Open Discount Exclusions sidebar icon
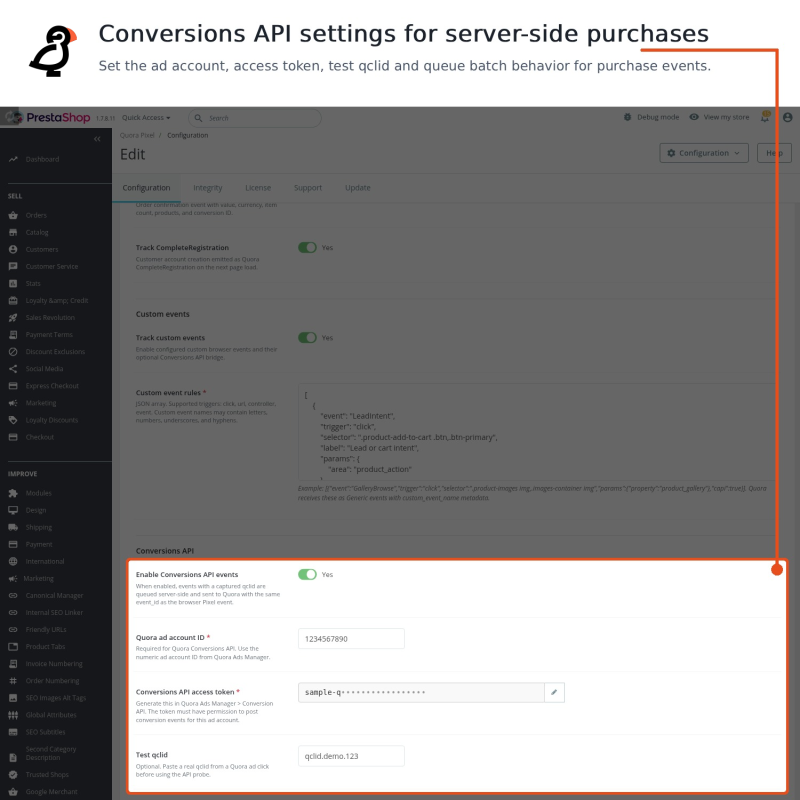This screenshot has width=800, height=800. coord(13,352)
